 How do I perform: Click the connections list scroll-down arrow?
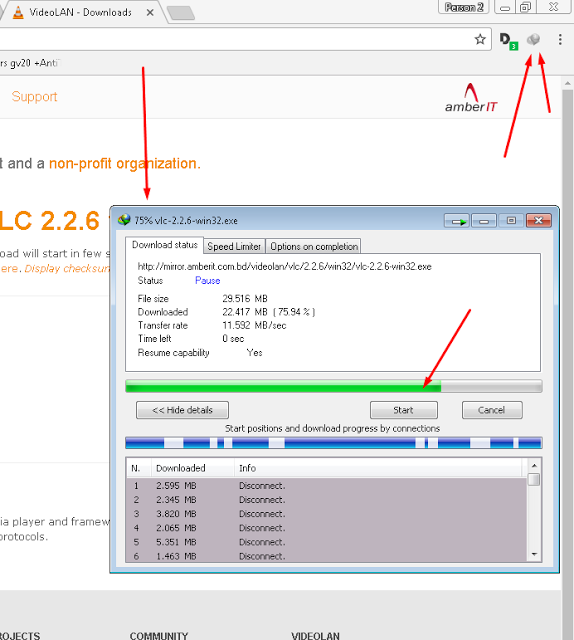click(534, 554)
